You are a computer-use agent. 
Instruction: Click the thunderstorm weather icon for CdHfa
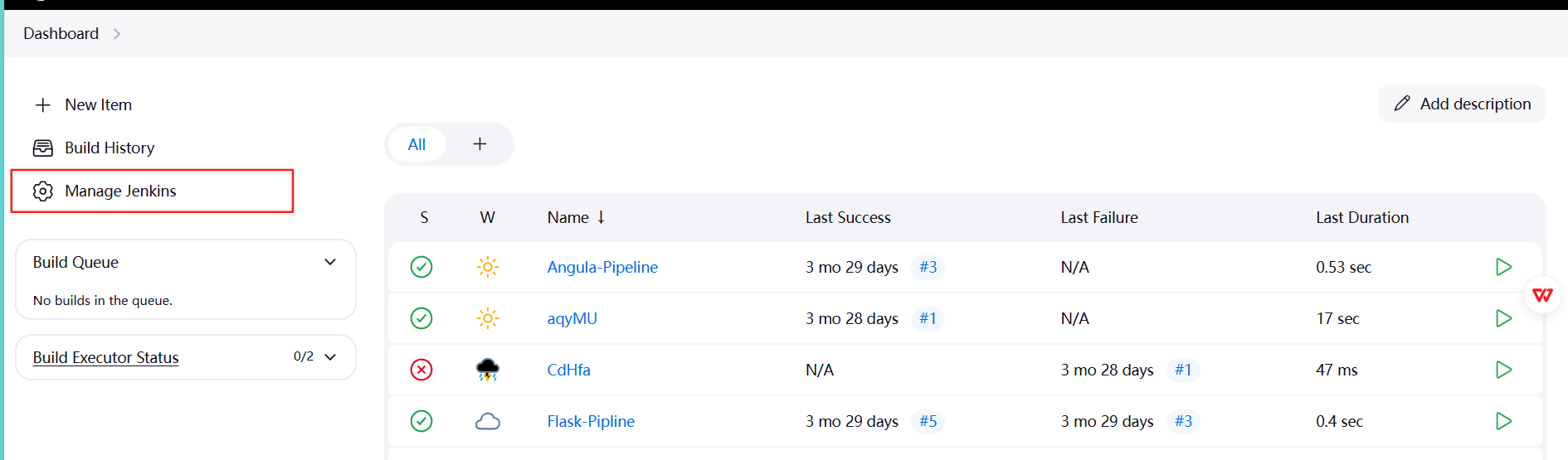(488, 370)
